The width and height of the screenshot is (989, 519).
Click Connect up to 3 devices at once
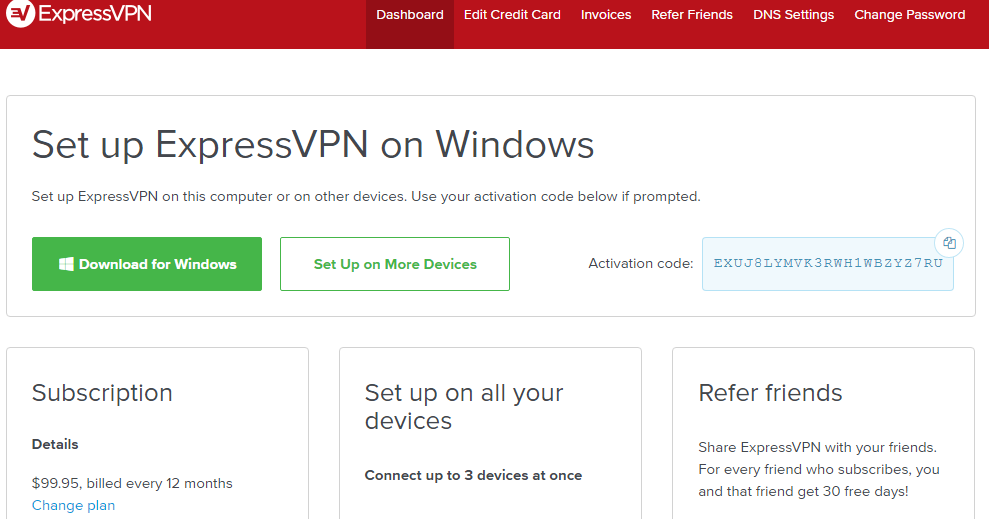tap(473, 475)
